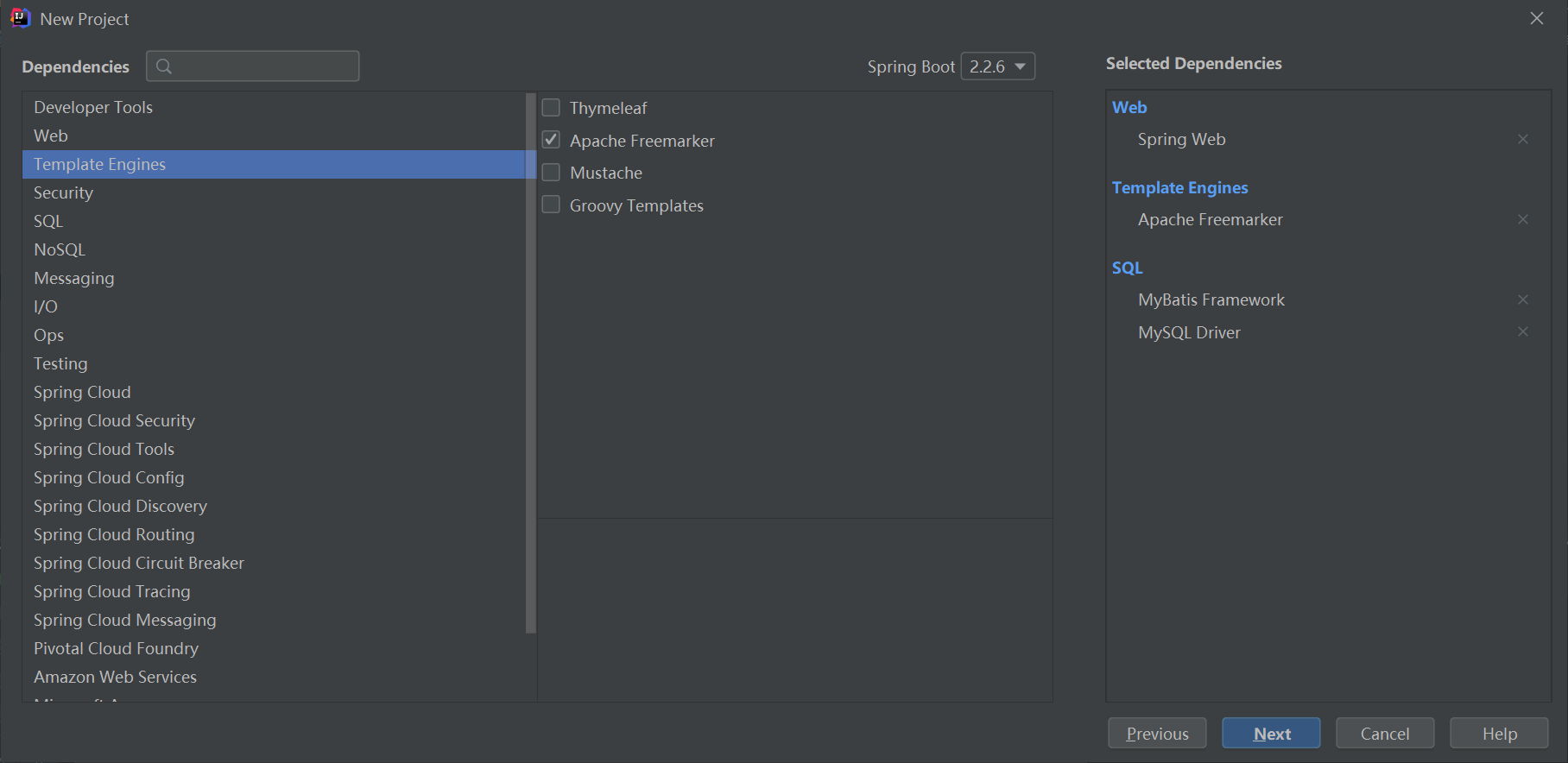Select the Security category
Viewport: 1568px width, 763px height.
[x=274, y=192]
